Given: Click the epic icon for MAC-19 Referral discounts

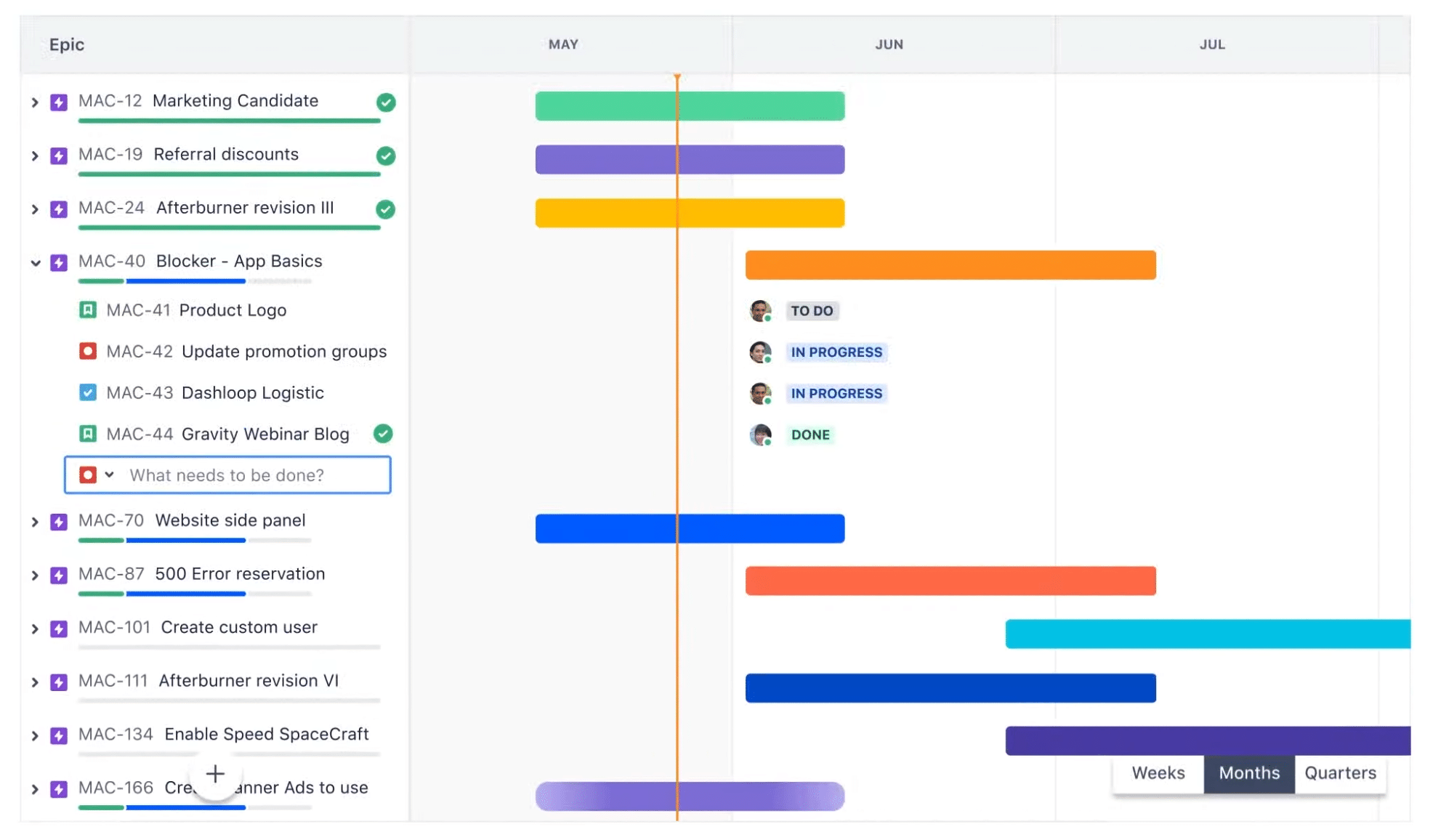Looking at the screenshot, I should point(59,156).
